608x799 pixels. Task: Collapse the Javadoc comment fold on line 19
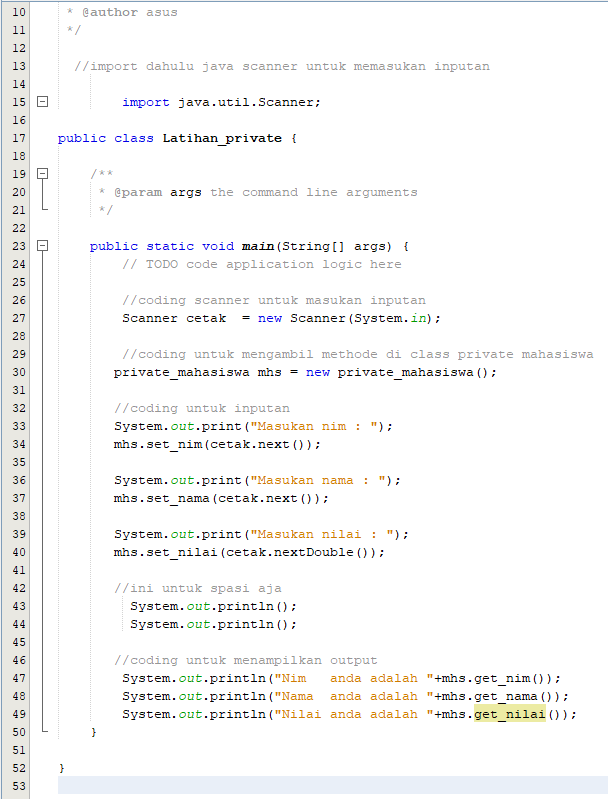click(x=43, y=174)
